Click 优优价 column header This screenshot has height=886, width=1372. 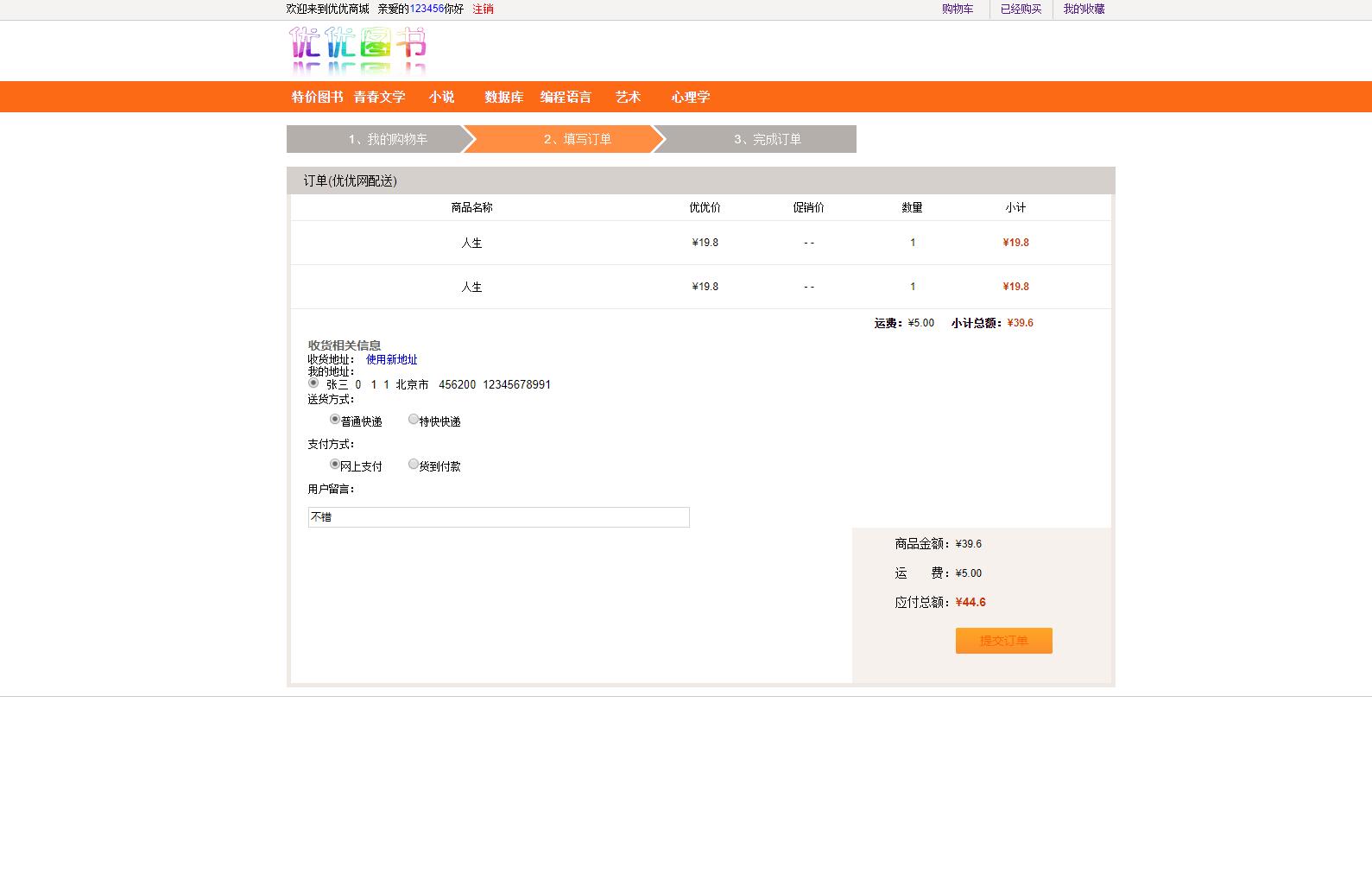pos(705,208)
